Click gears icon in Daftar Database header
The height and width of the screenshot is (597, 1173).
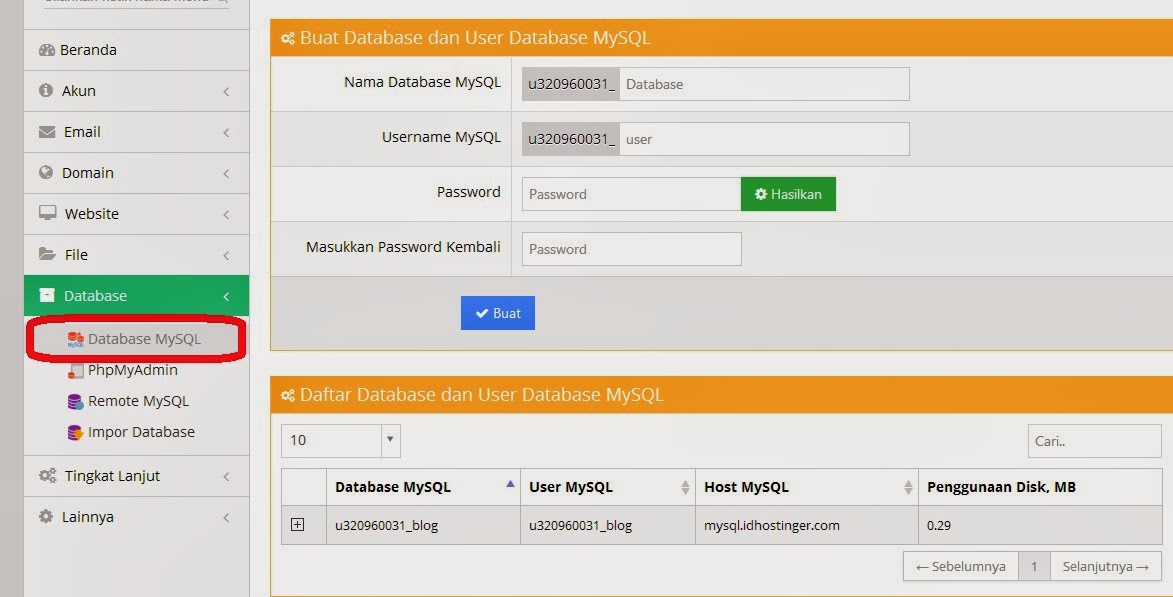tap(288, 395)
